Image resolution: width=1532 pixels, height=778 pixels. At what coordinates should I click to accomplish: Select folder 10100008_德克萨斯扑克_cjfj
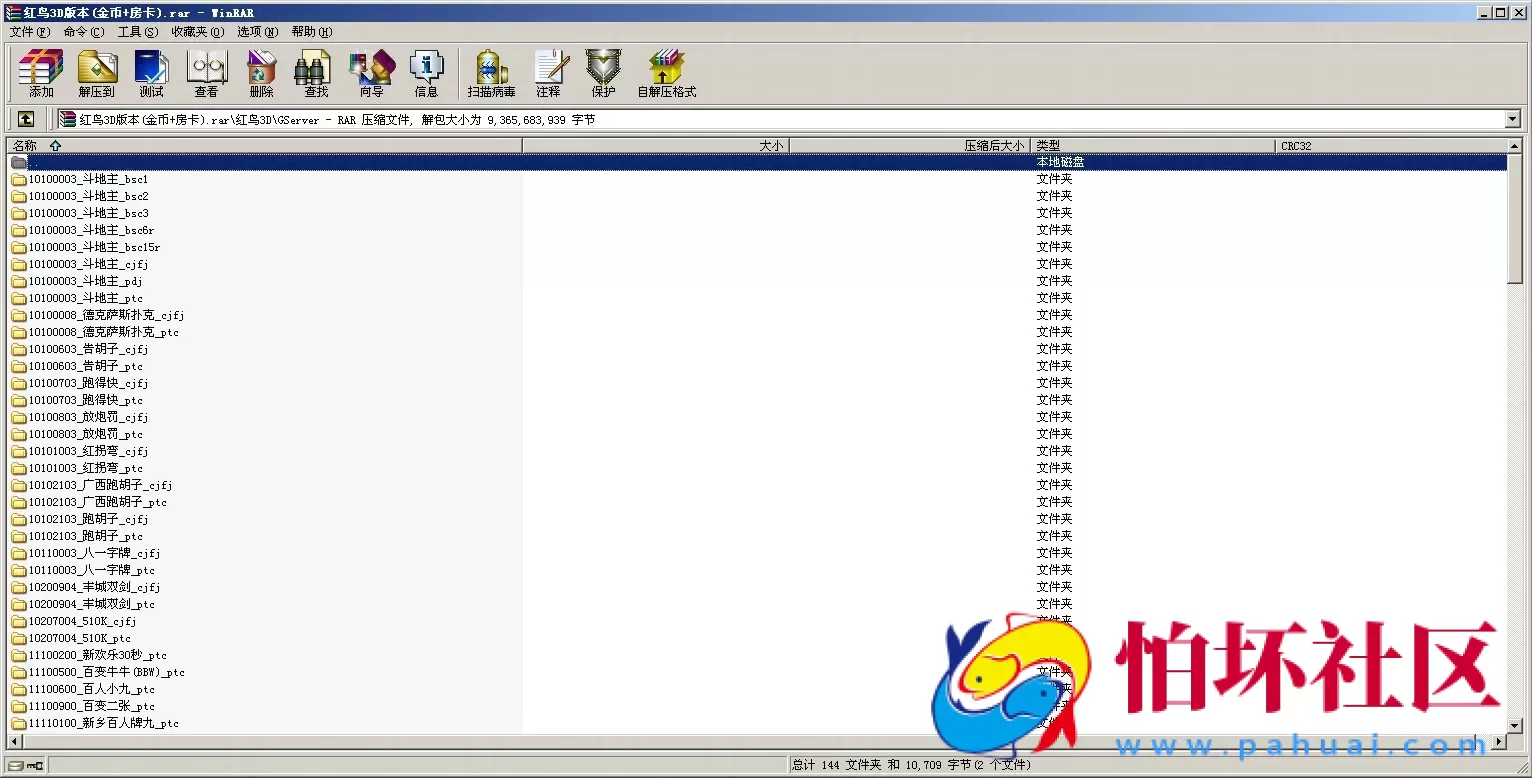click(106, 315)
